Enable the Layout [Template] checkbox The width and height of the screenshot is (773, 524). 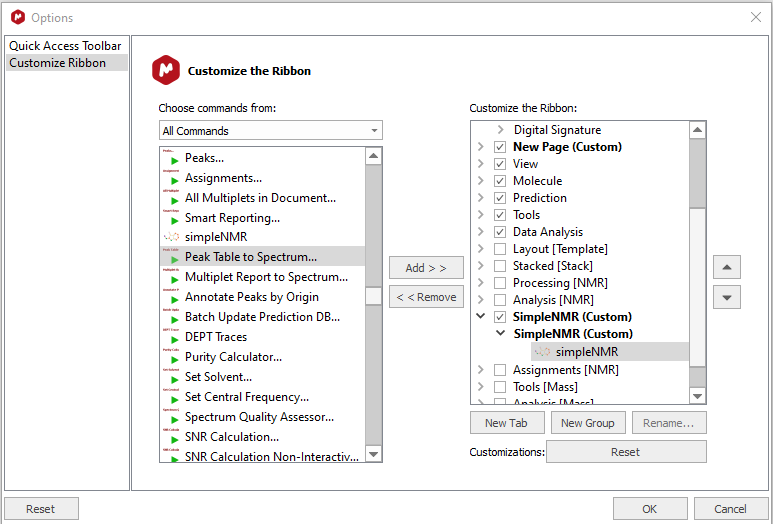(500, 249)
